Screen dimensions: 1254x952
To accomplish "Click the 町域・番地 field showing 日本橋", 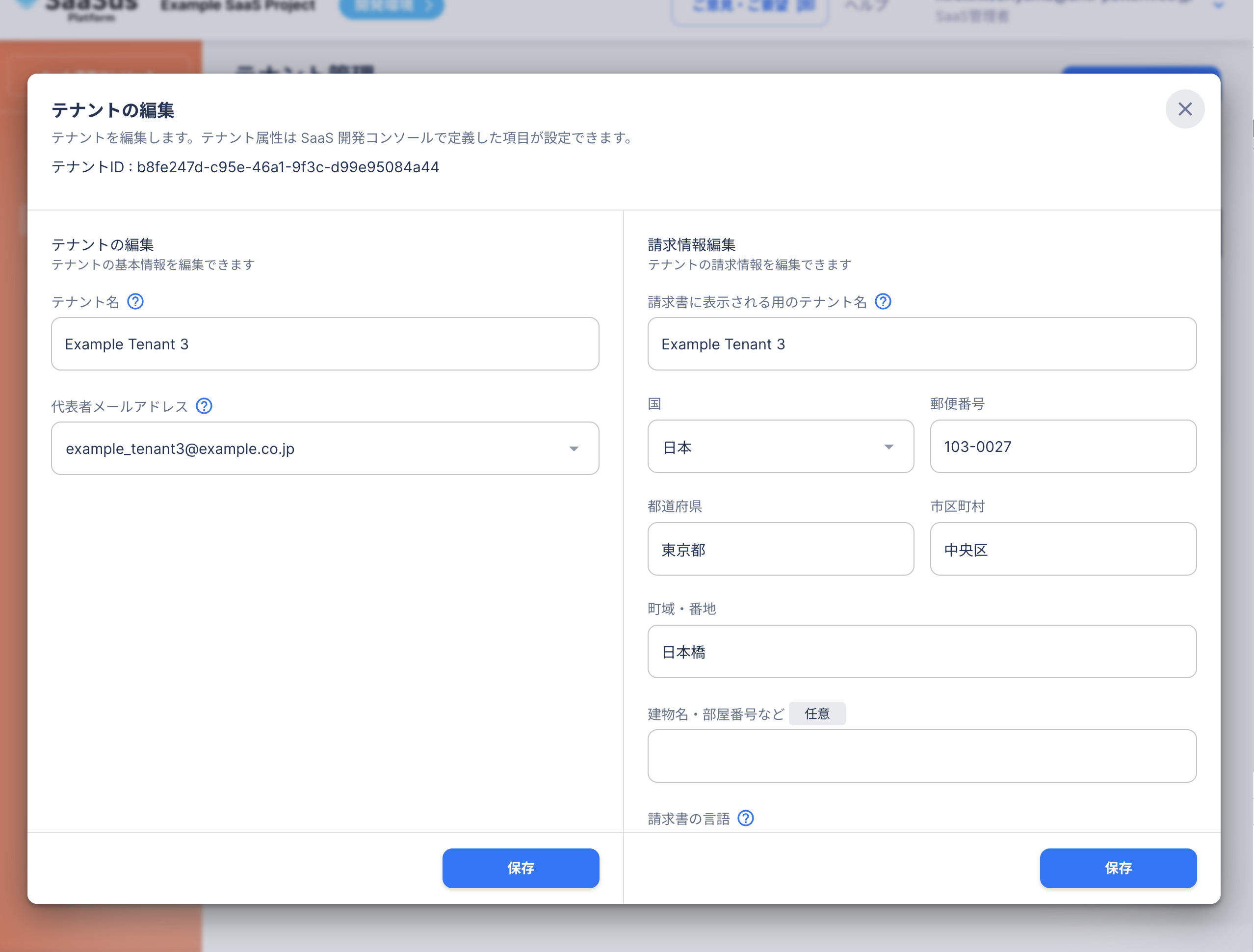I will 921,652.
